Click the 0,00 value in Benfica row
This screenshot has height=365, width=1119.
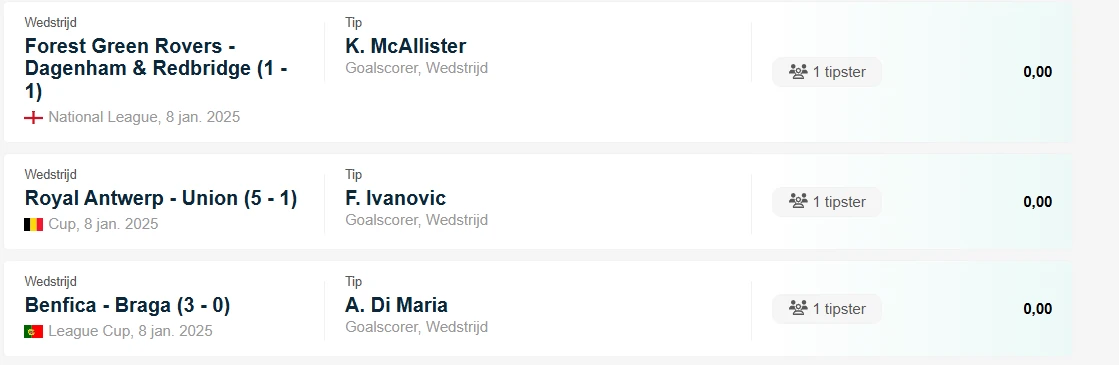(1038, 309)
